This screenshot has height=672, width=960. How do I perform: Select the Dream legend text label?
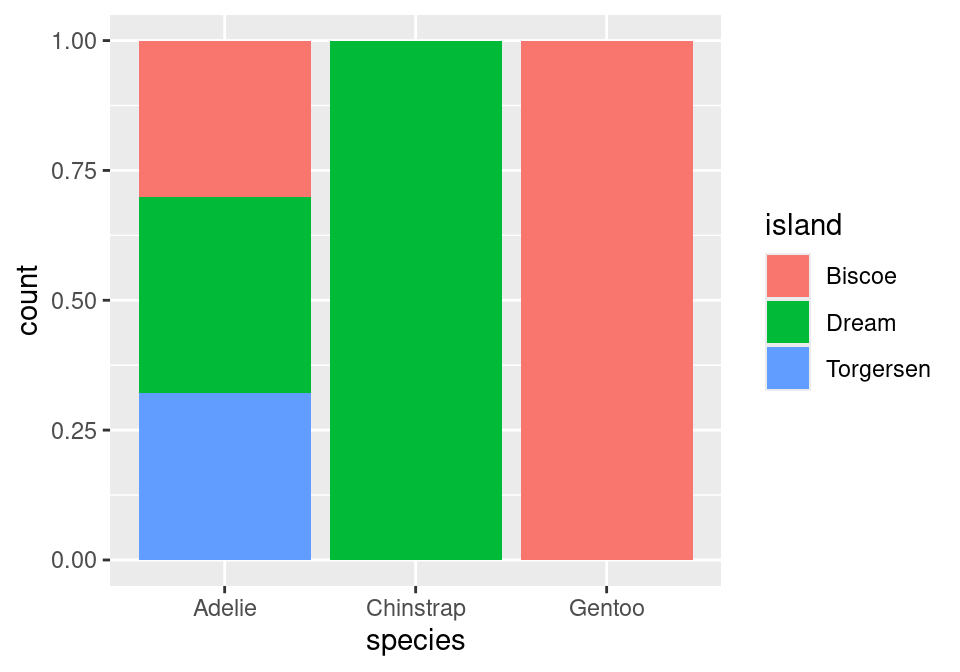coord(861,323)
